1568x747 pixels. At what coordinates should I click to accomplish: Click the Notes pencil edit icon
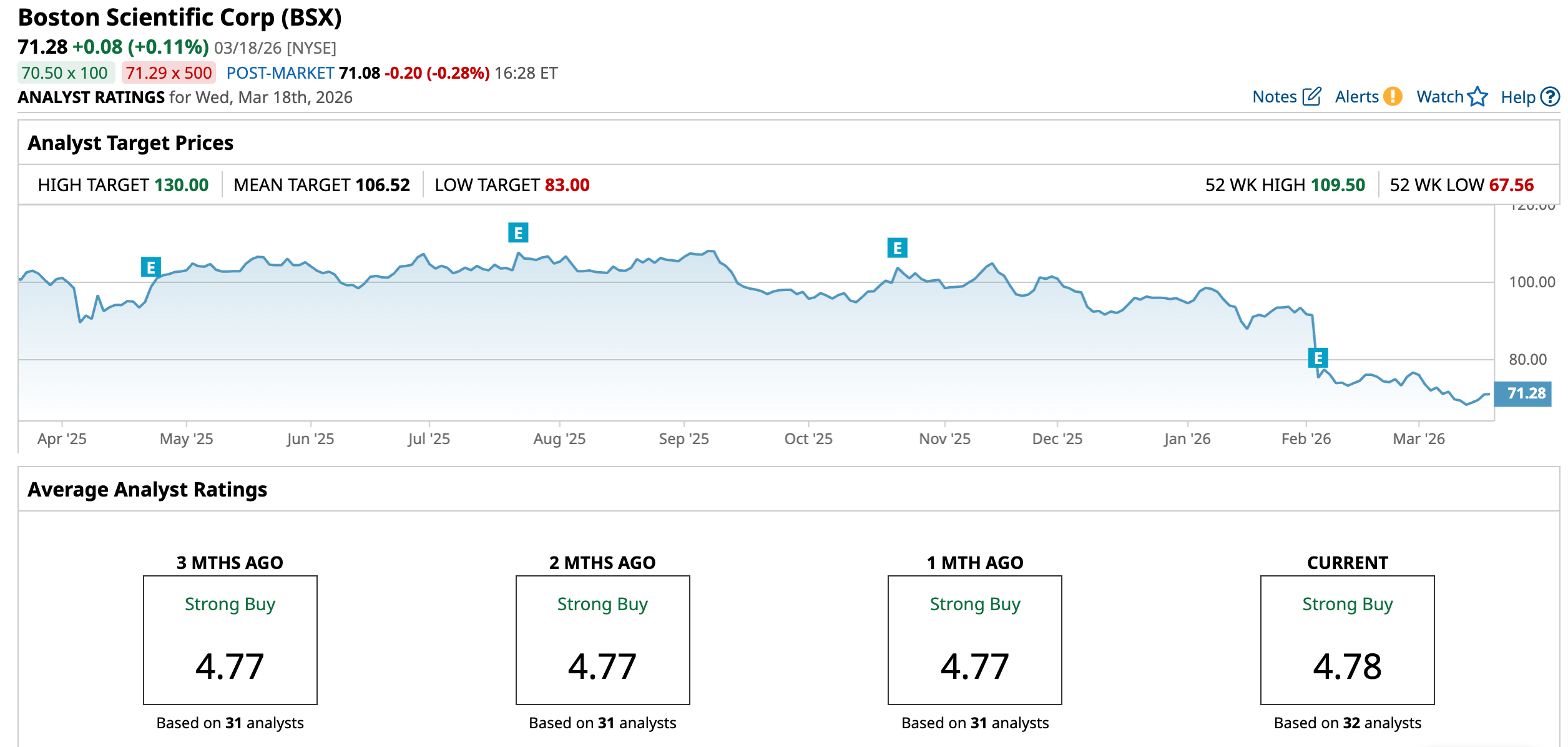tap(1311, 97)
